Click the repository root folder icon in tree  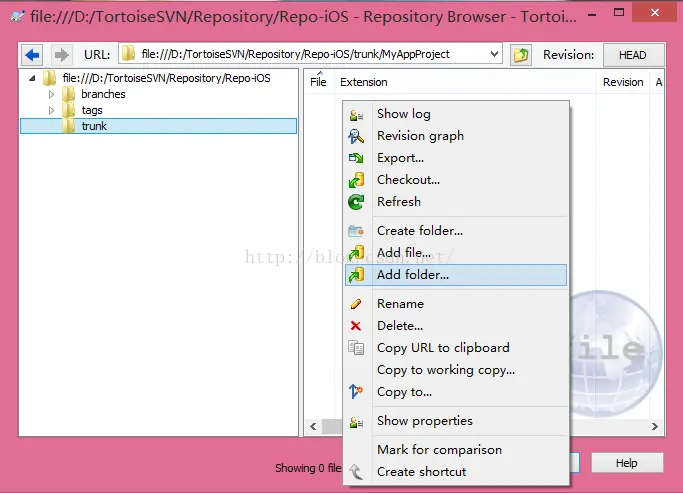(50, 78)
